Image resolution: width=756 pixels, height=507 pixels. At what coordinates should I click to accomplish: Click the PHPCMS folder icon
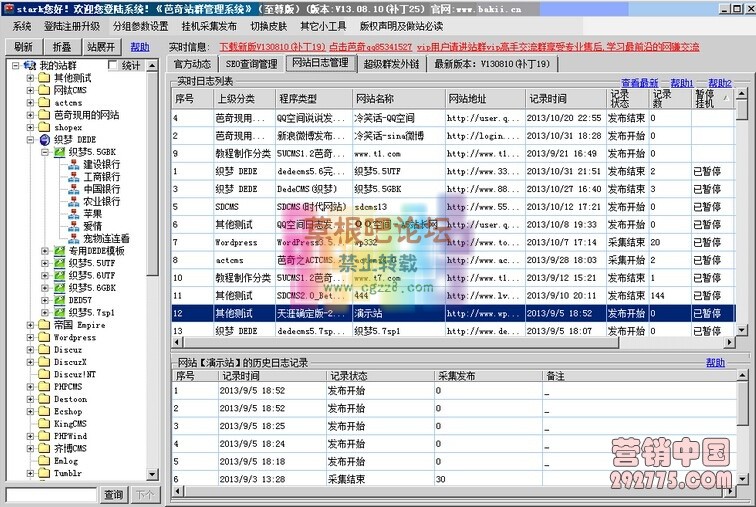click(44, 387)
